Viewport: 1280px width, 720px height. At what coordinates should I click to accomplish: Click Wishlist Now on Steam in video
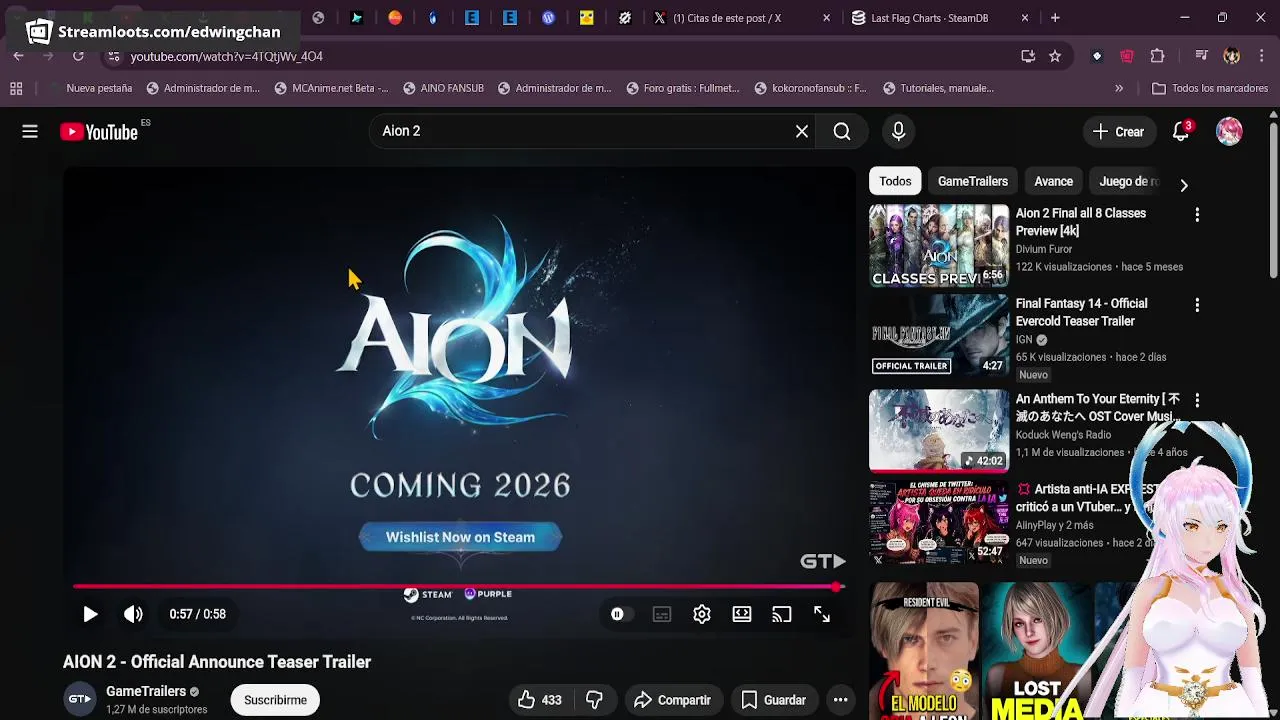pyautogui.click(x=460, y=537)
